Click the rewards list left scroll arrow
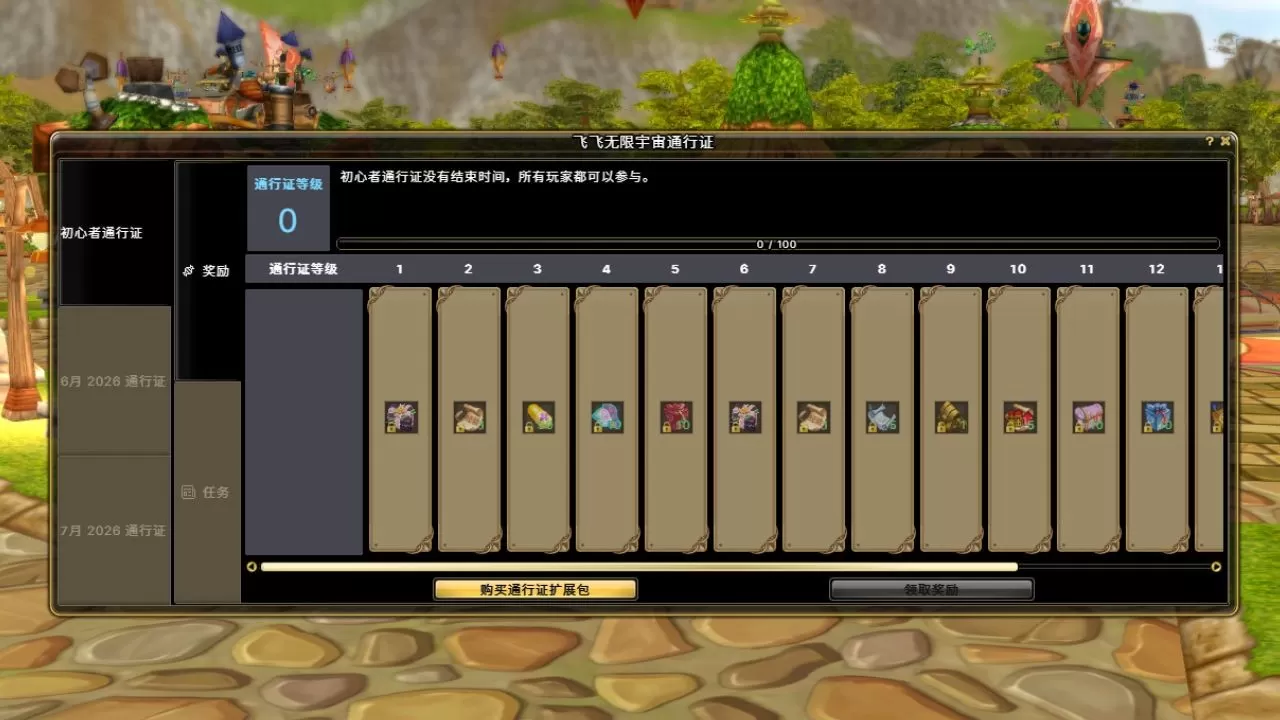The image size is (1280, 720). point(252,567)
